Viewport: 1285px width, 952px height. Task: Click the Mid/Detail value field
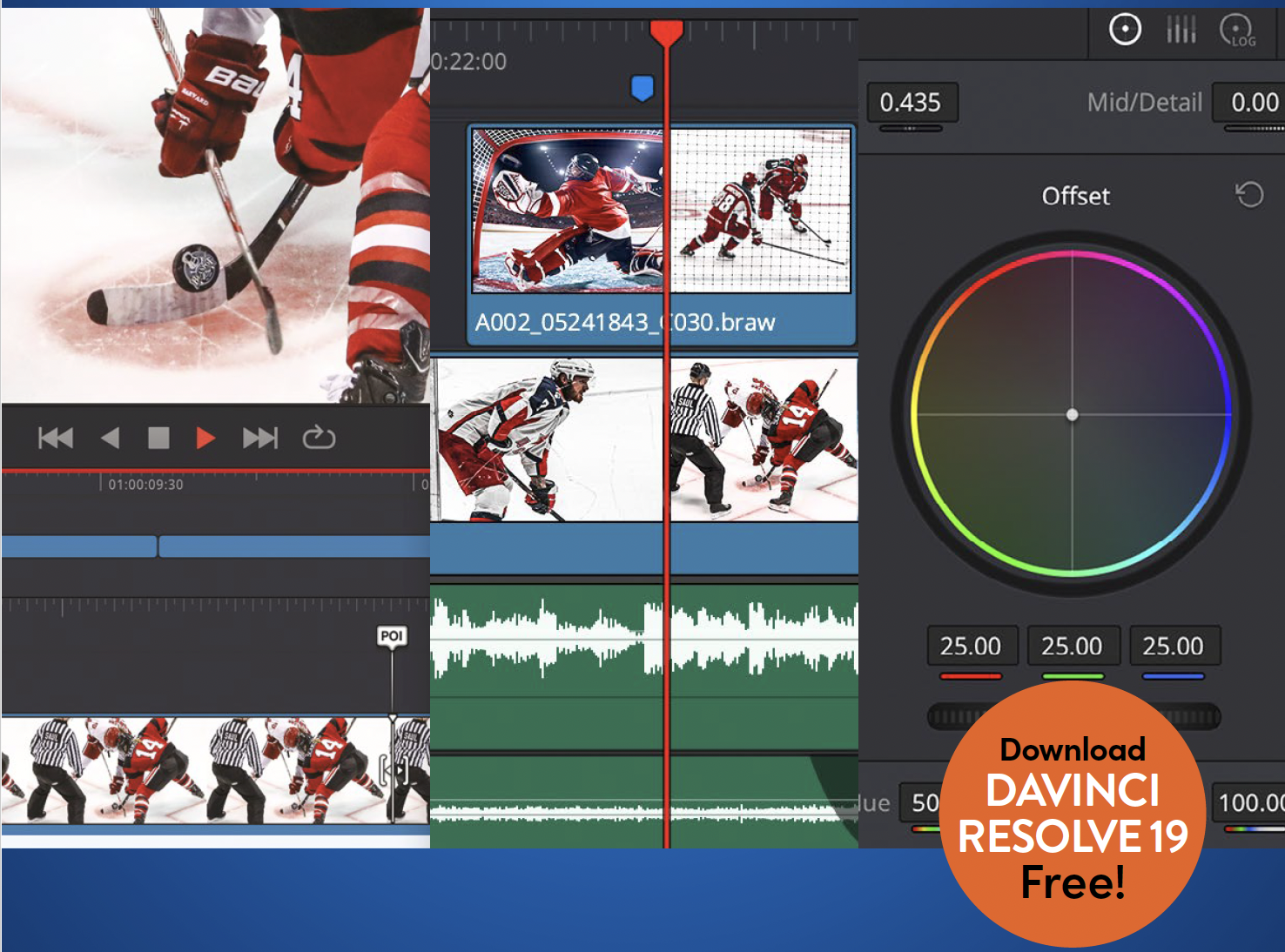pyautogui.click(x=1253, y=103)
